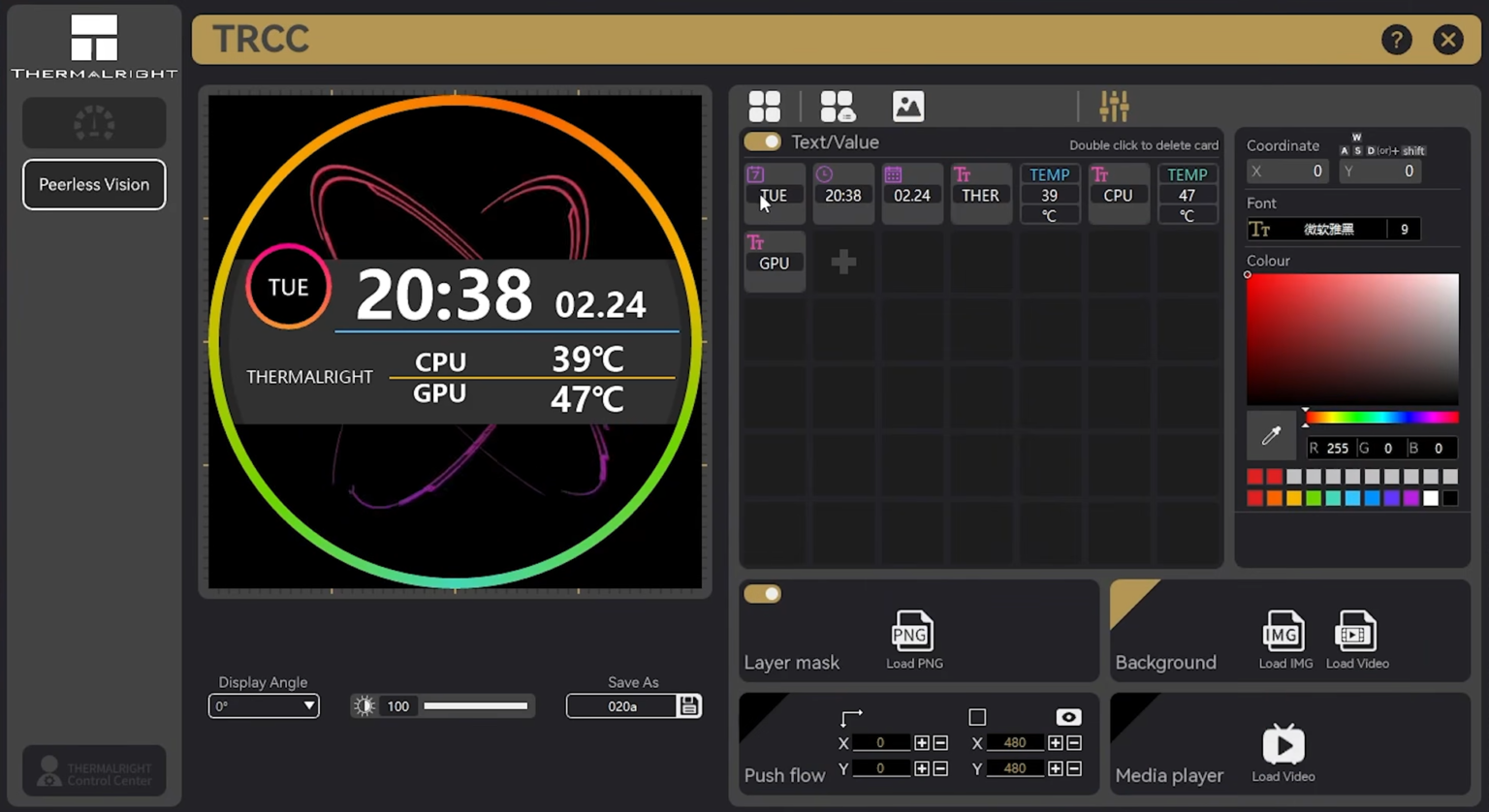This screenshot has height=812, width=1489.
Task: Click the first grid layout toolbar icon
Action: 764,106
